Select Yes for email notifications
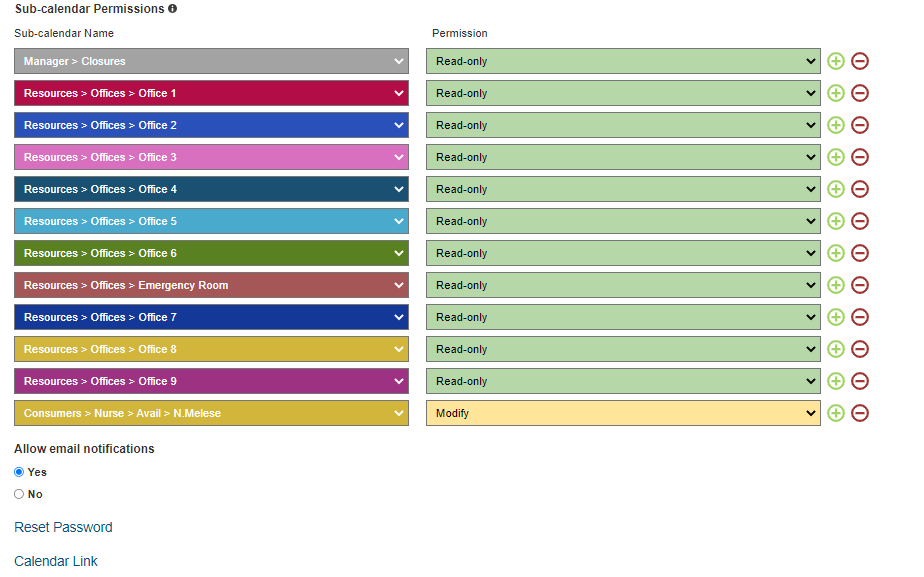Viewport: 924px width, 577px height. (x=19, y=472)
